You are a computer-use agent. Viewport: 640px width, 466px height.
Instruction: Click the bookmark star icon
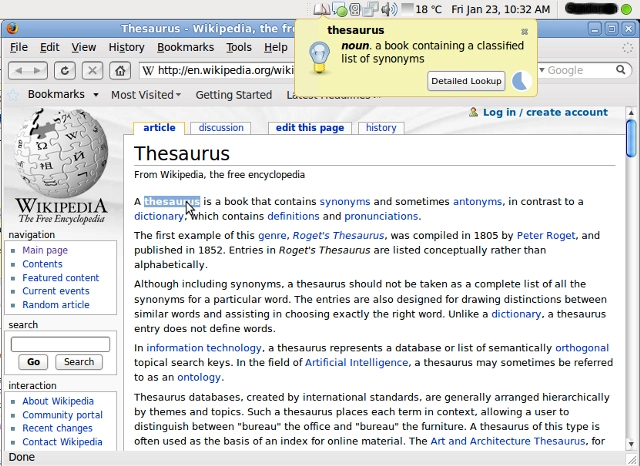[x=13, y=95]
